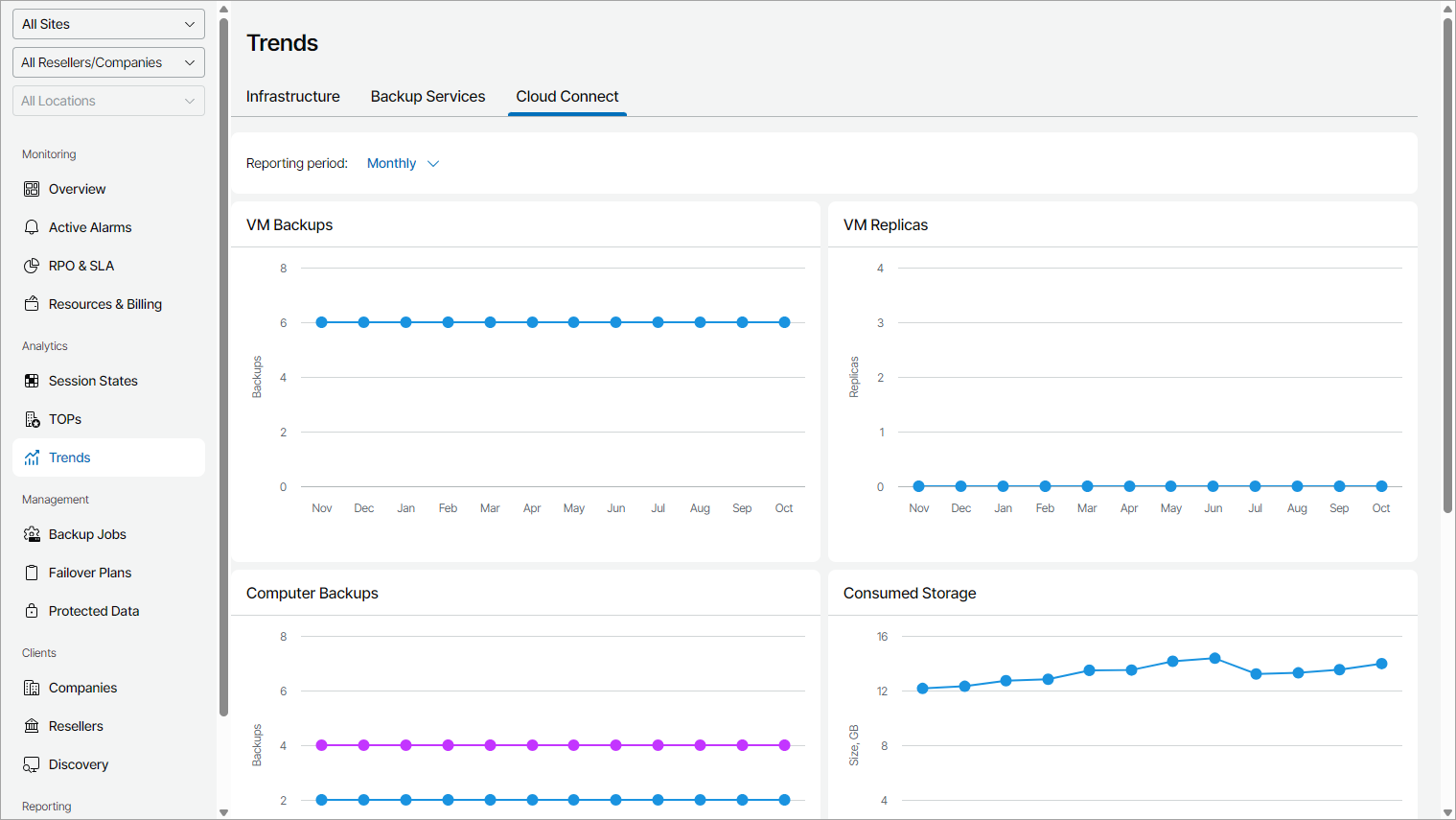Click the Session States icon
This screenshot has width=1456, height=820.
(32, 381)
